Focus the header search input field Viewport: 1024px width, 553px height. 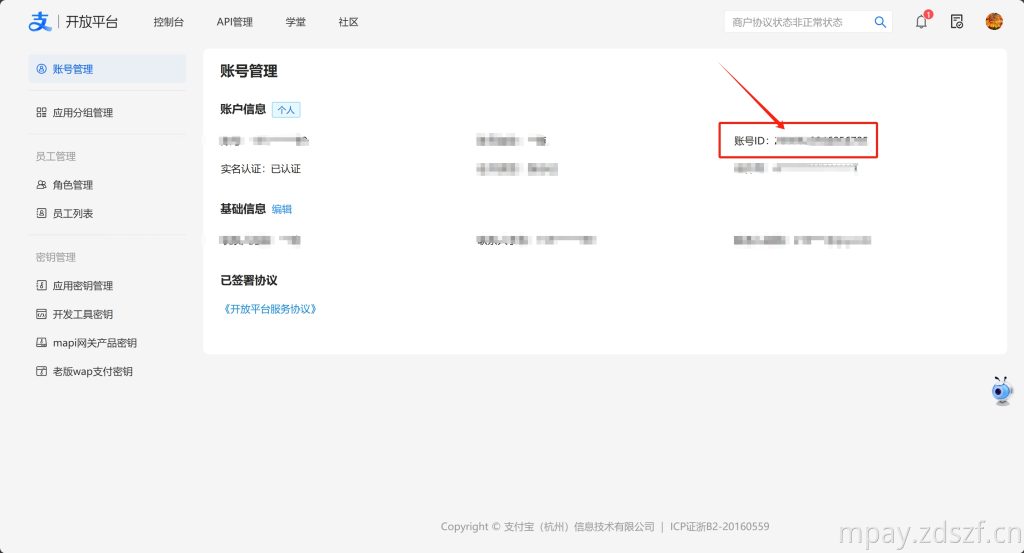pyautogui.click(x=795, y=22)
